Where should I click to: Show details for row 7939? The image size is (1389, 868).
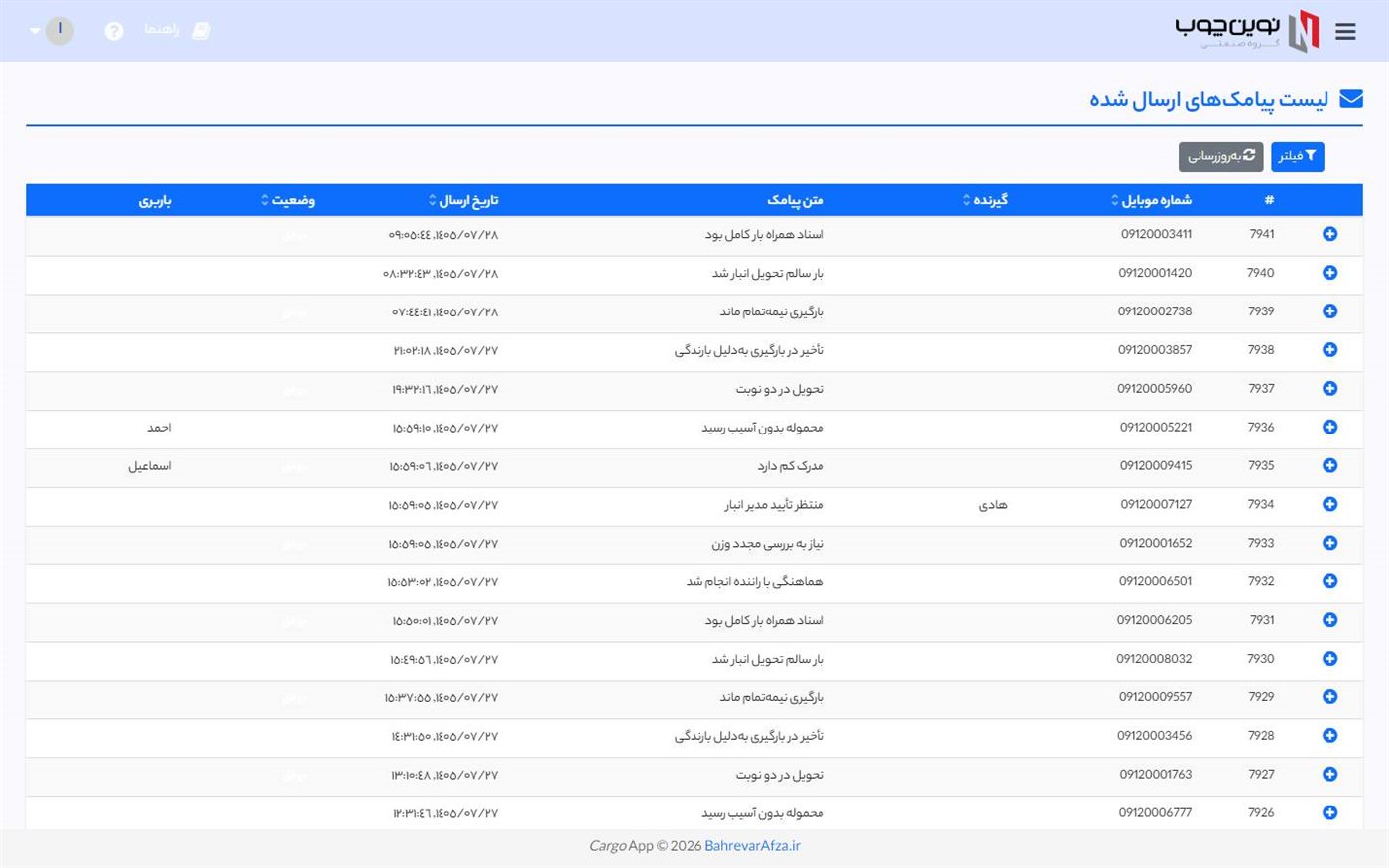pos(1329,311)
